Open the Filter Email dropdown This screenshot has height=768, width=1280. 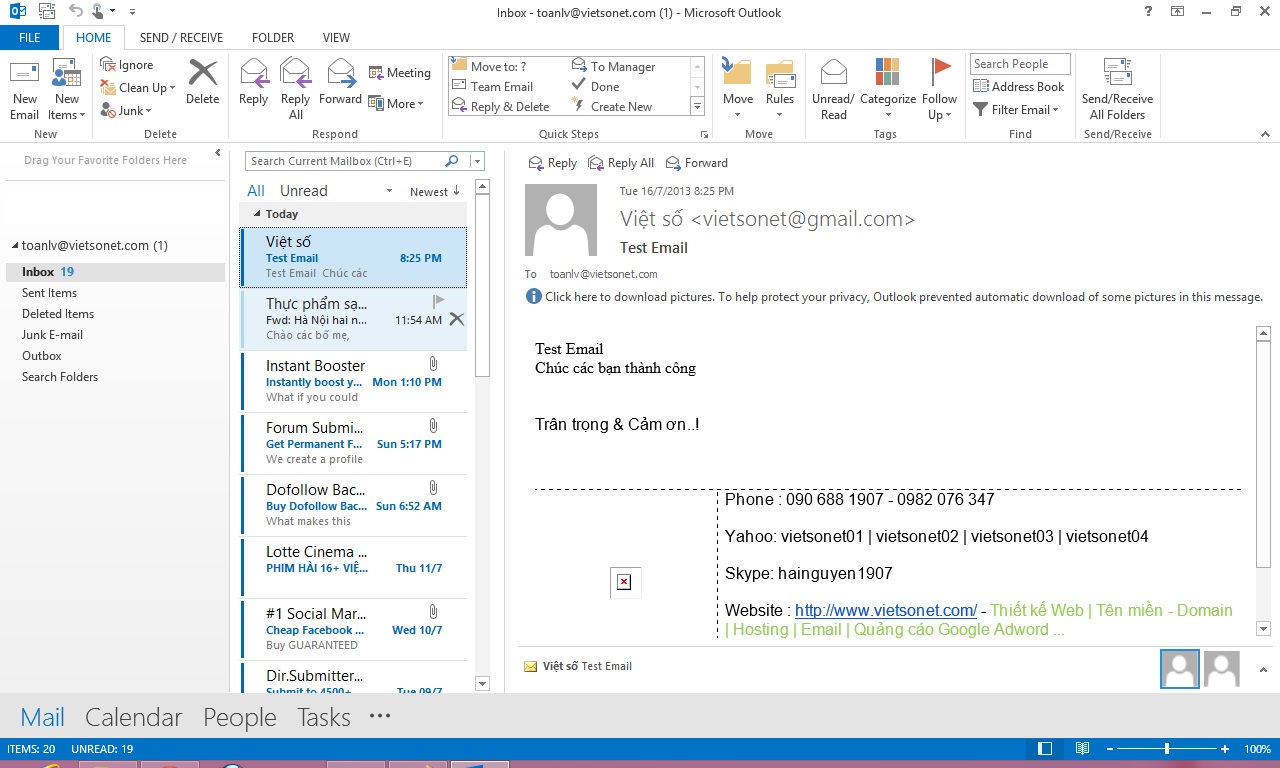point(1016,110)
